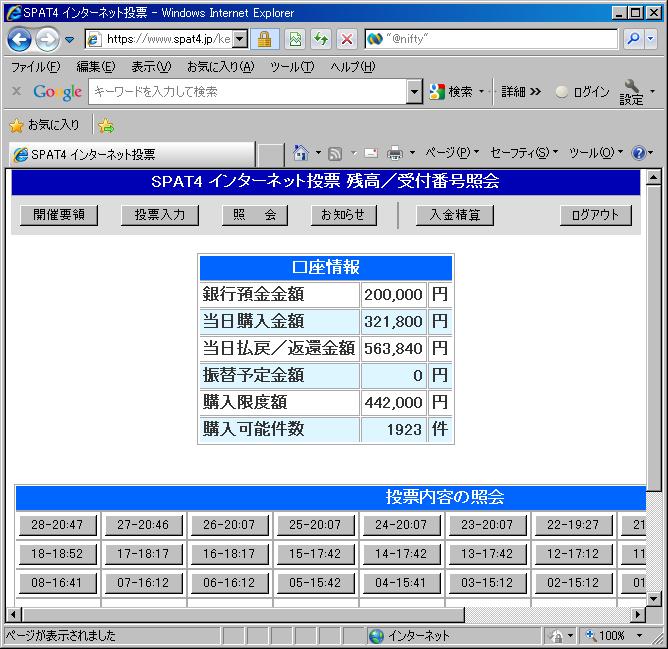Click the Google keyword search field
668x649 pixels.
point(247,92)
